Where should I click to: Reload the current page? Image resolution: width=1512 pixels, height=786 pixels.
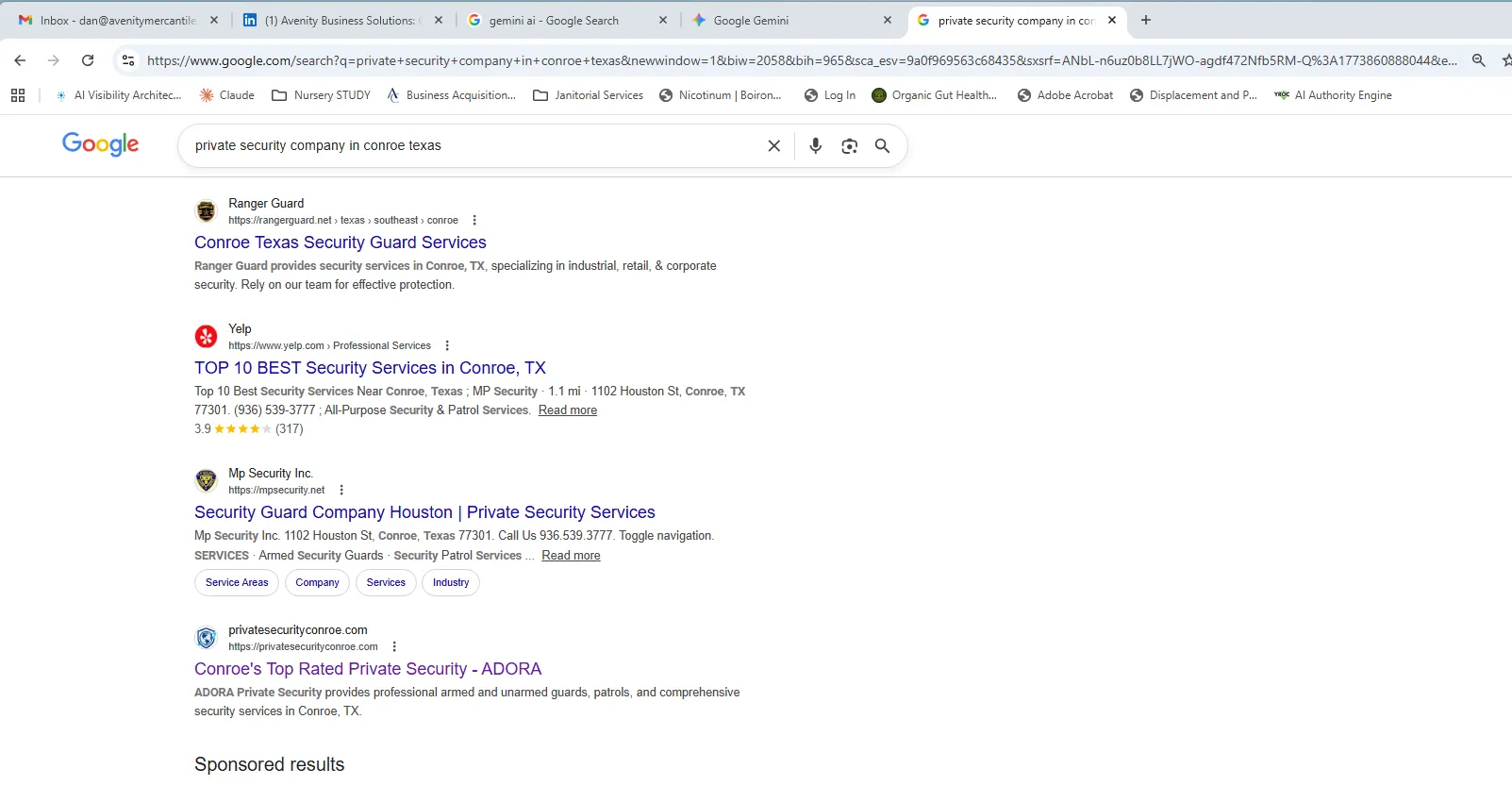(88, 60)
